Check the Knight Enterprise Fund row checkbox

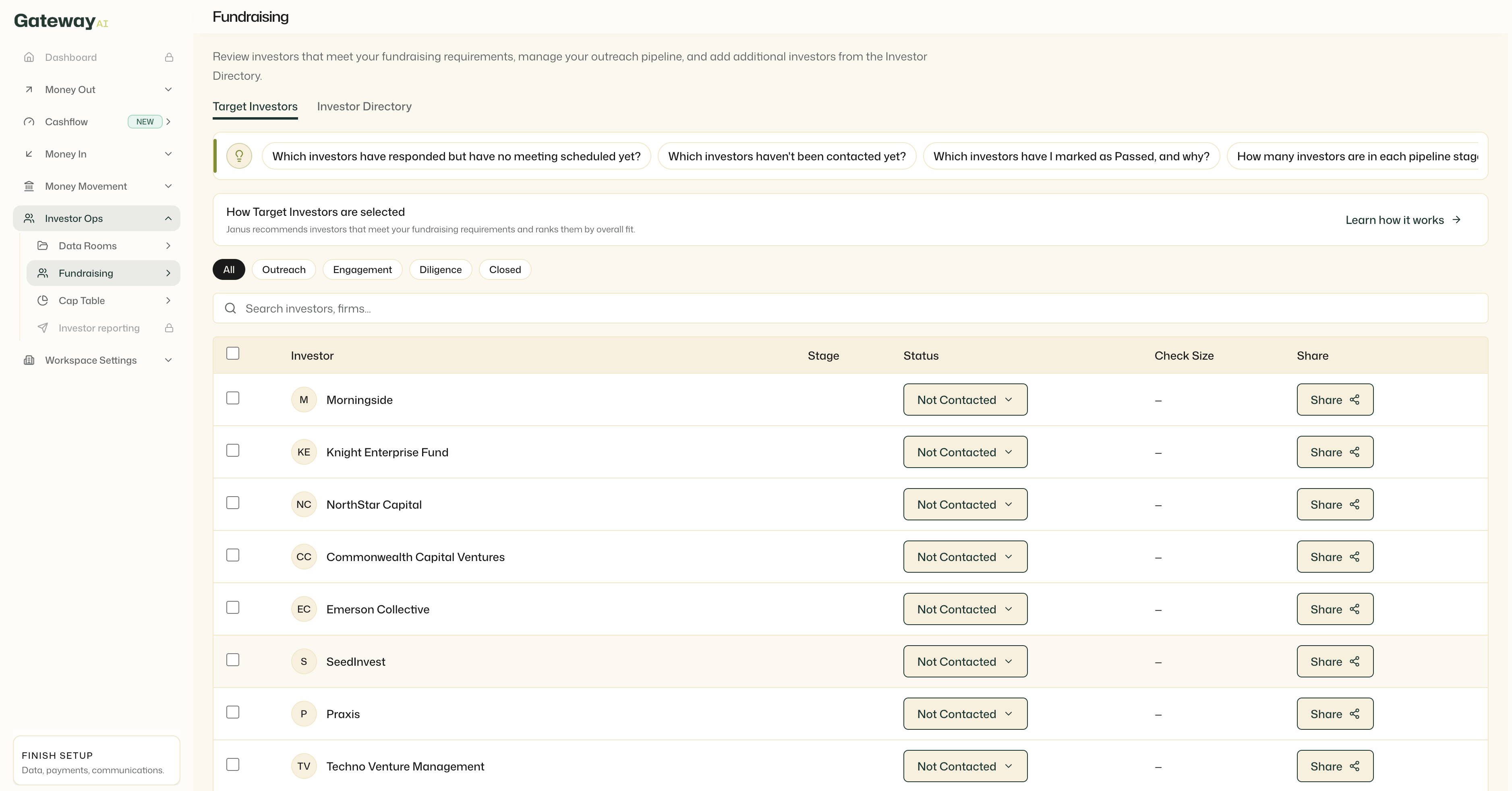click(233, 450)
